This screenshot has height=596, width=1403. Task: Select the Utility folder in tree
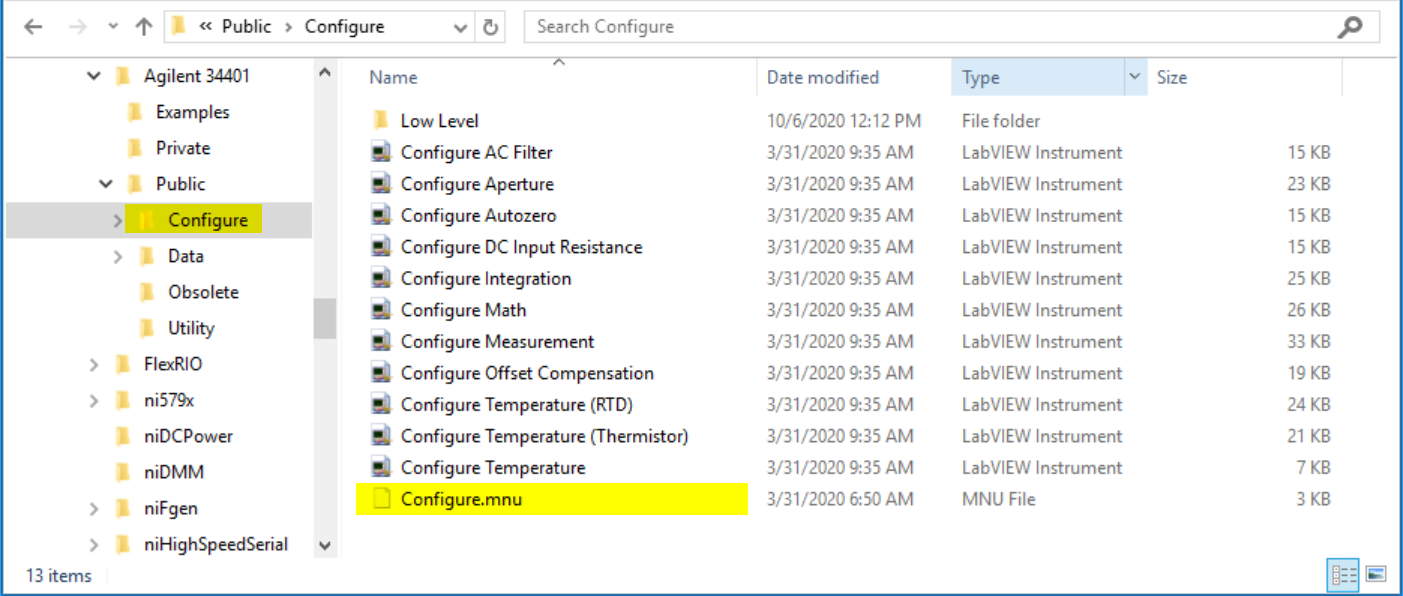tap(191, 328)
